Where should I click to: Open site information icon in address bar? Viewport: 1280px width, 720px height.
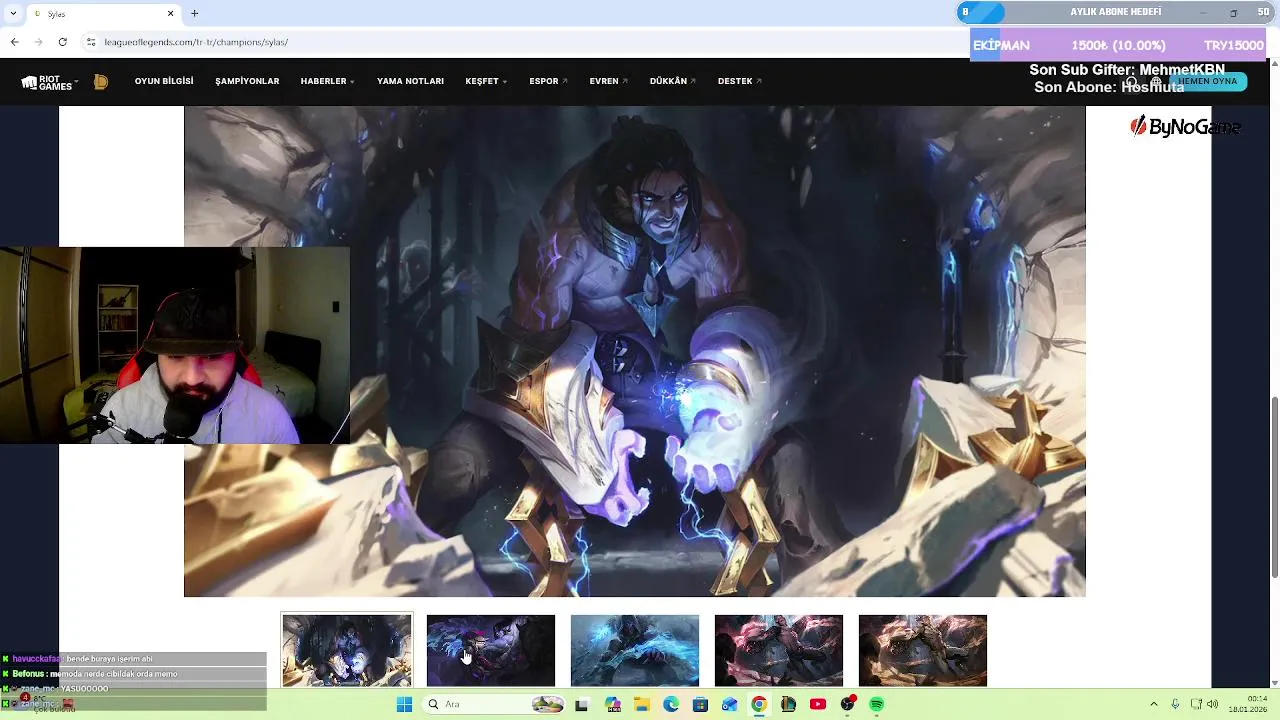(x=91, y=42)
